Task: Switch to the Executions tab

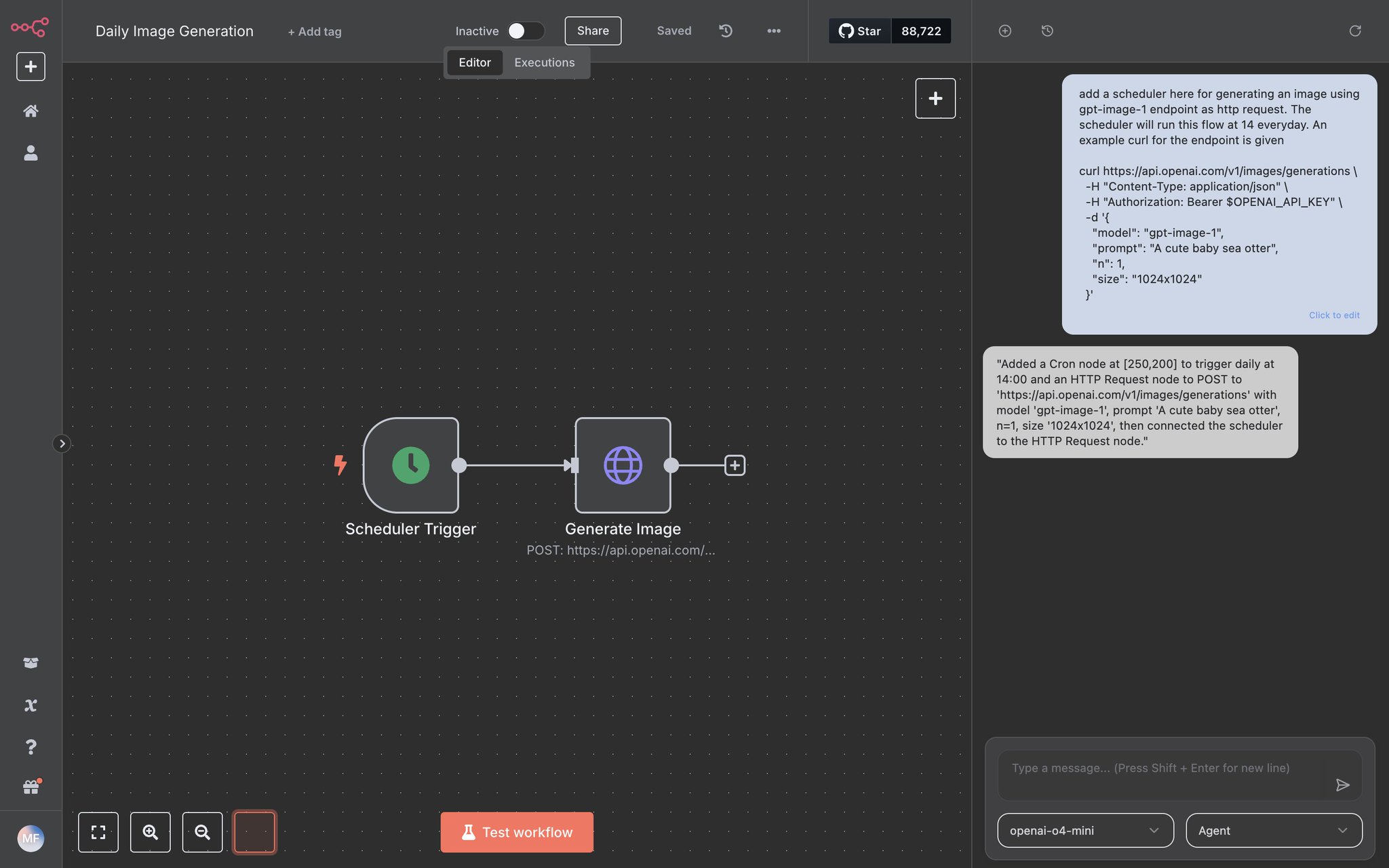Action: click(x=545, y=62)
